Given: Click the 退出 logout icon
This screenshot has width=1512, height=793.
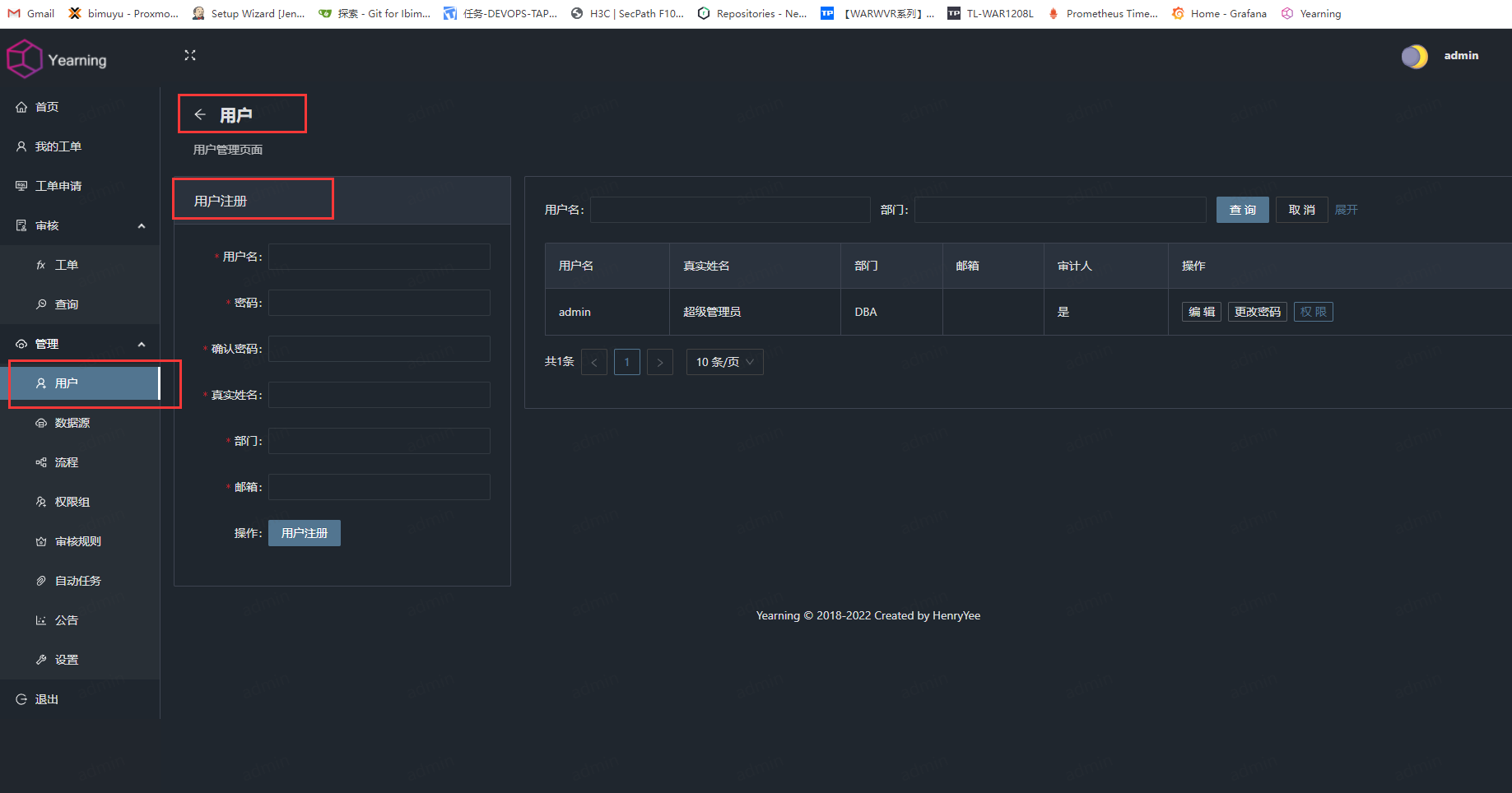Looking at the screenshot, I should pyautogui.click(x=21, y=699).
